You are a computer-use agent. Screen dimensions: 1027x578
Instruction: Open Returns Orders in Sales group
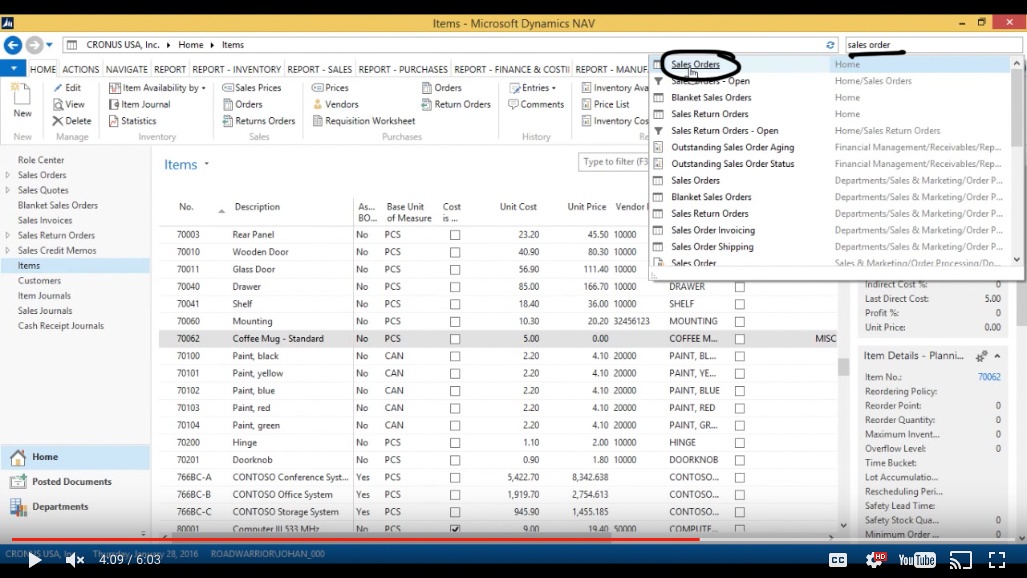pos(259,121)
